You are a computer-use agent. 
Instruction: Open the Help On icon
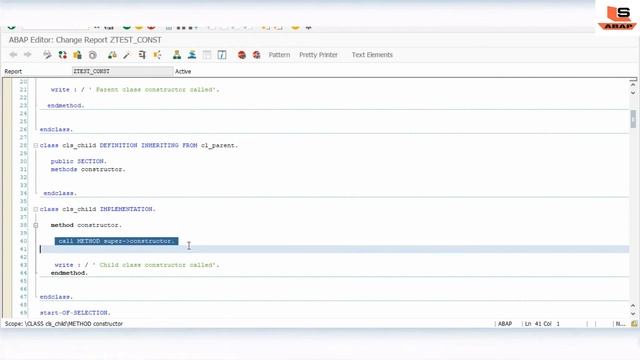(222, 55)
